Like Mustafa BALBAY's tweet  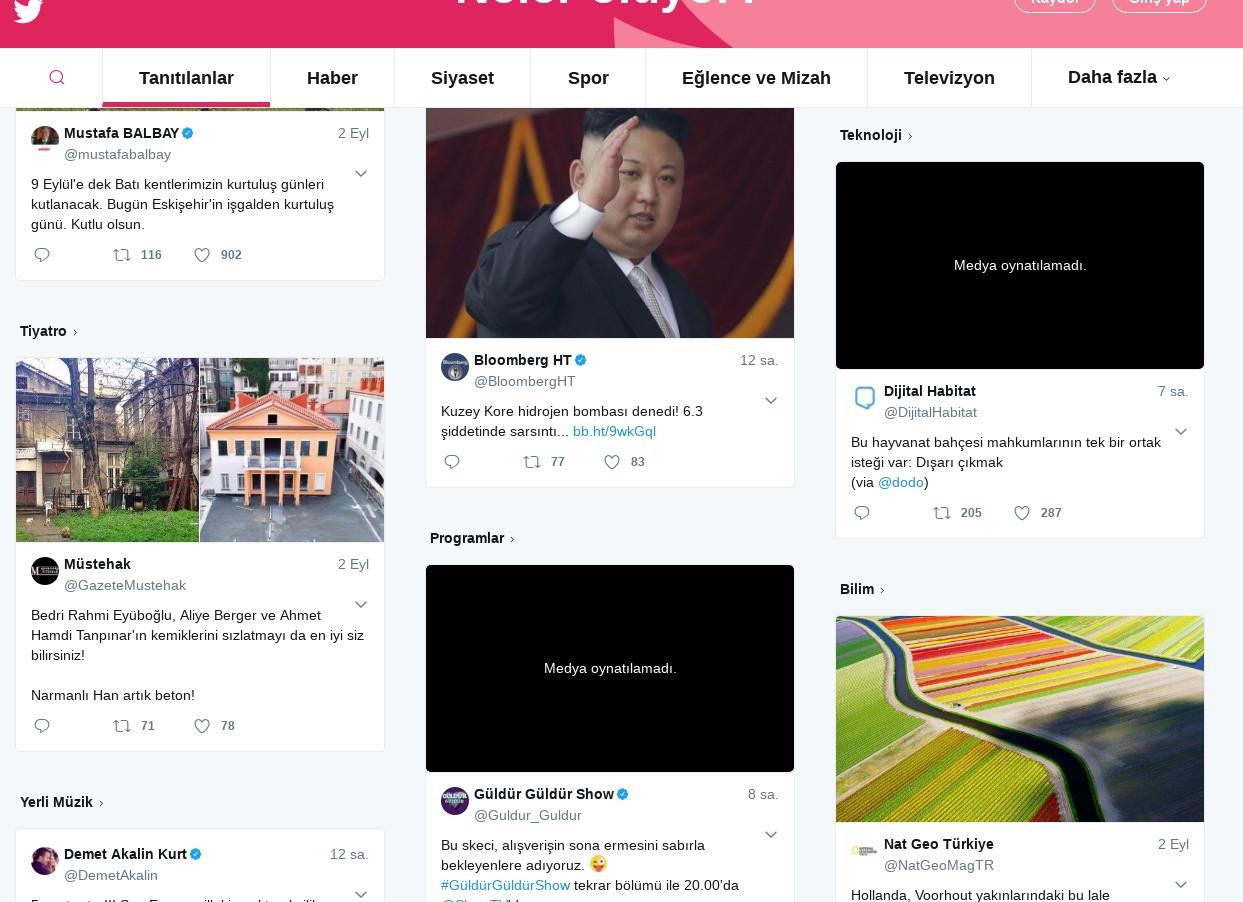[202, 255]
